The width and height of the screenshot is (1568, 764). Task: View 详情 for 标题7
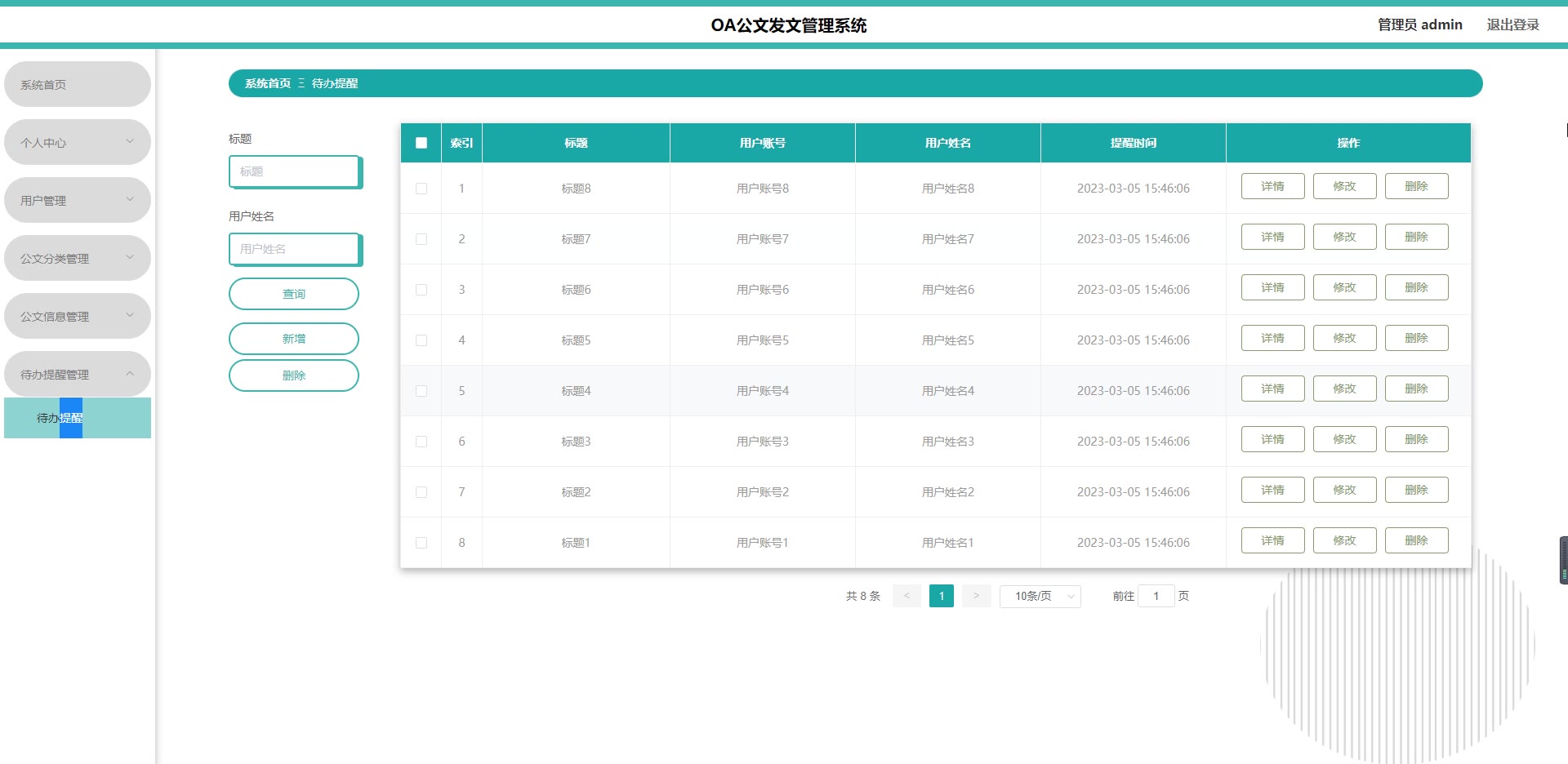tap(1272, 237)
